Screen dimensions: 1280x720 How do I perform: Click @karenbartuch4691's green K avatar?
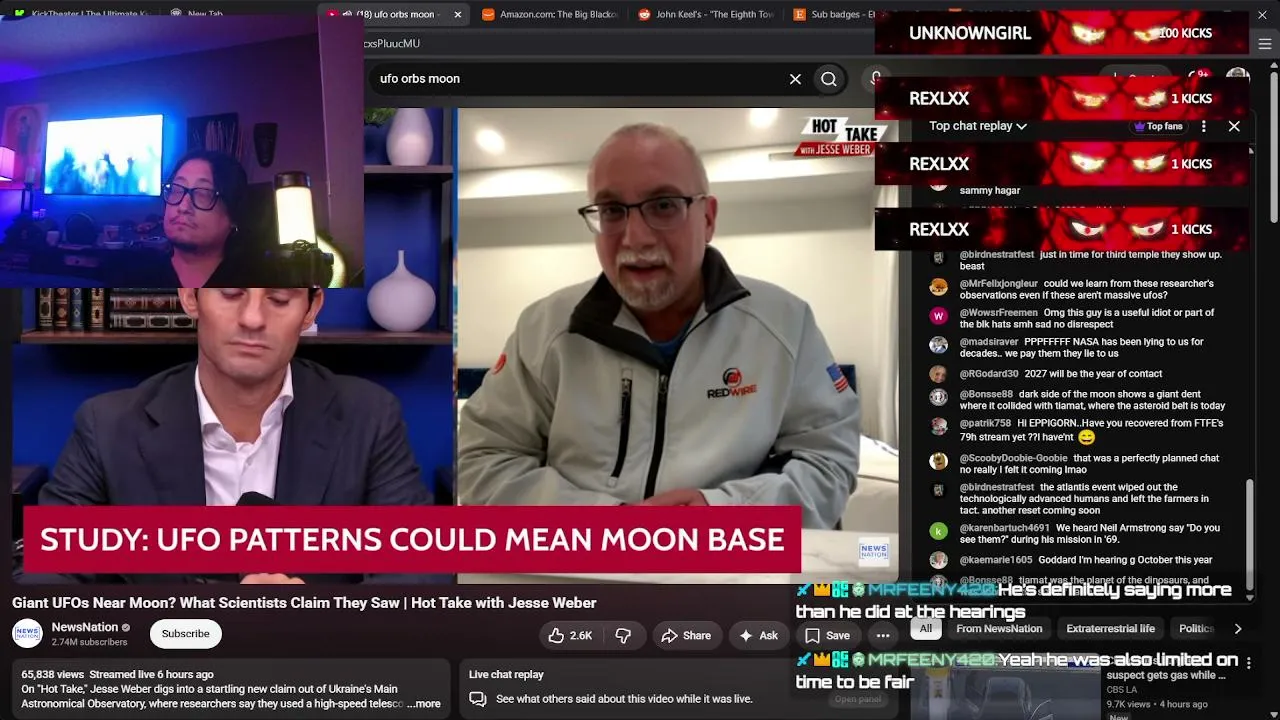tap(938, 532)
